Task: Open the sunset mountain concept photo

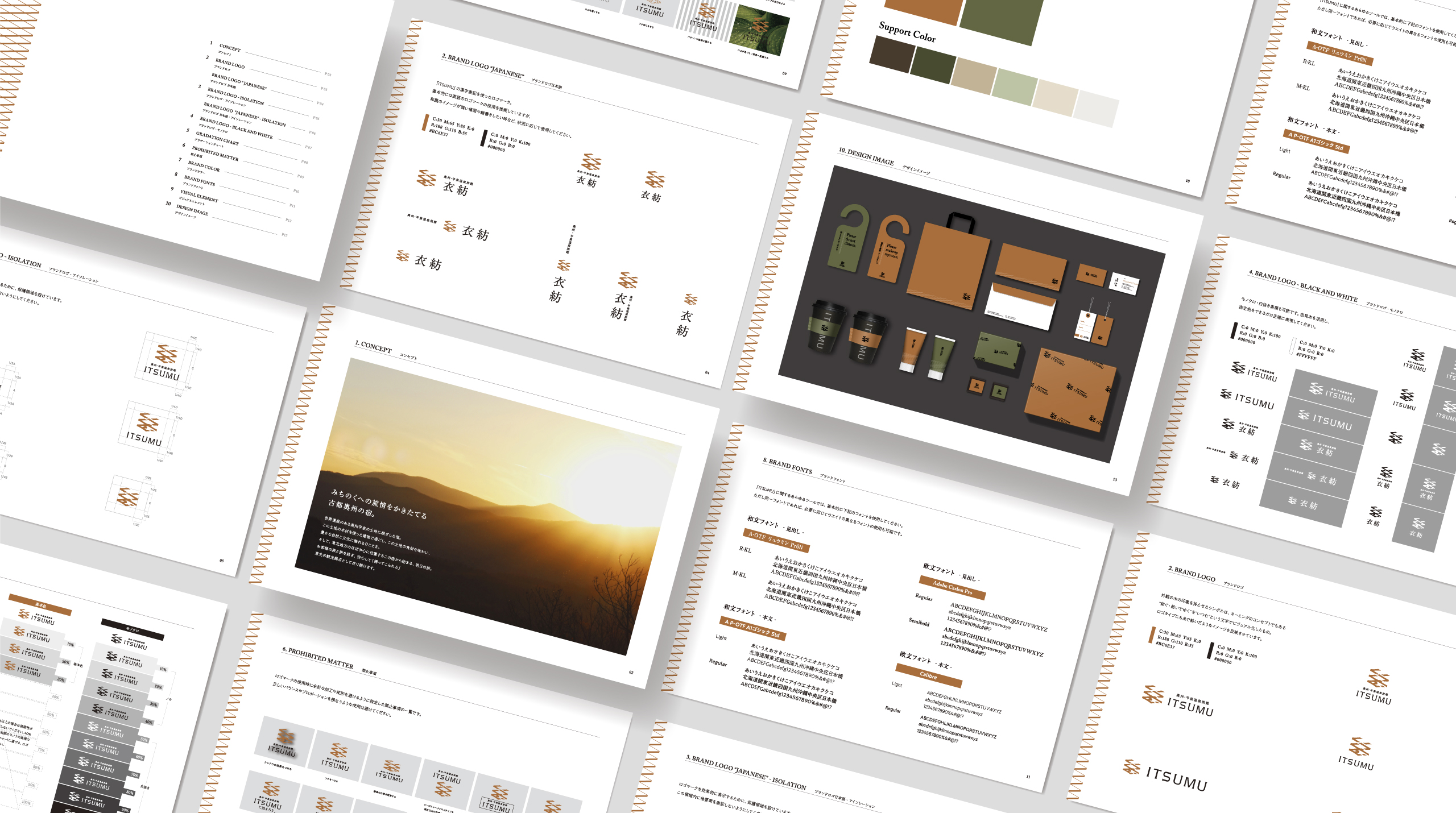Action: click(488, 506)
